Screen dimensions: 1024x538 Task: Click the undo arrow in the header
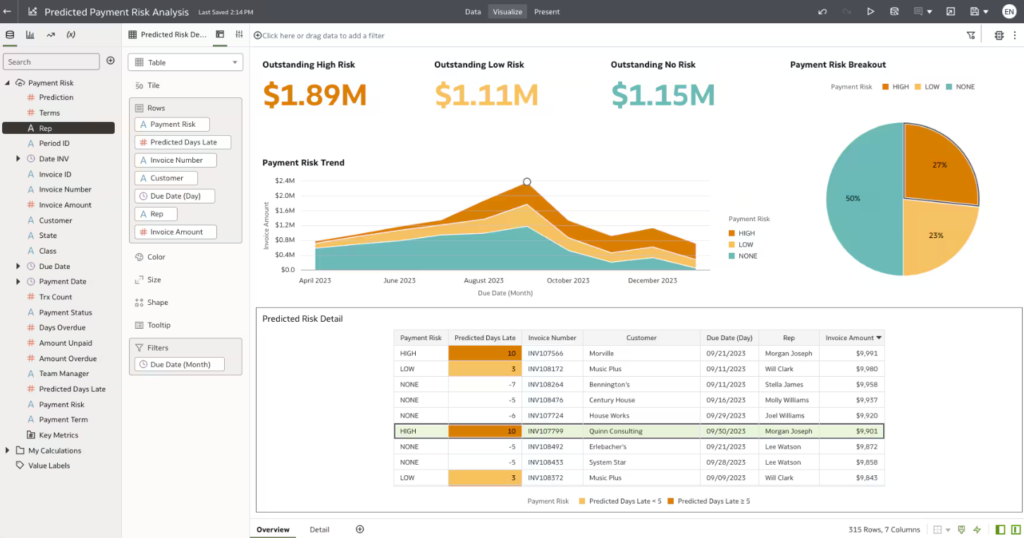[822, 11]
